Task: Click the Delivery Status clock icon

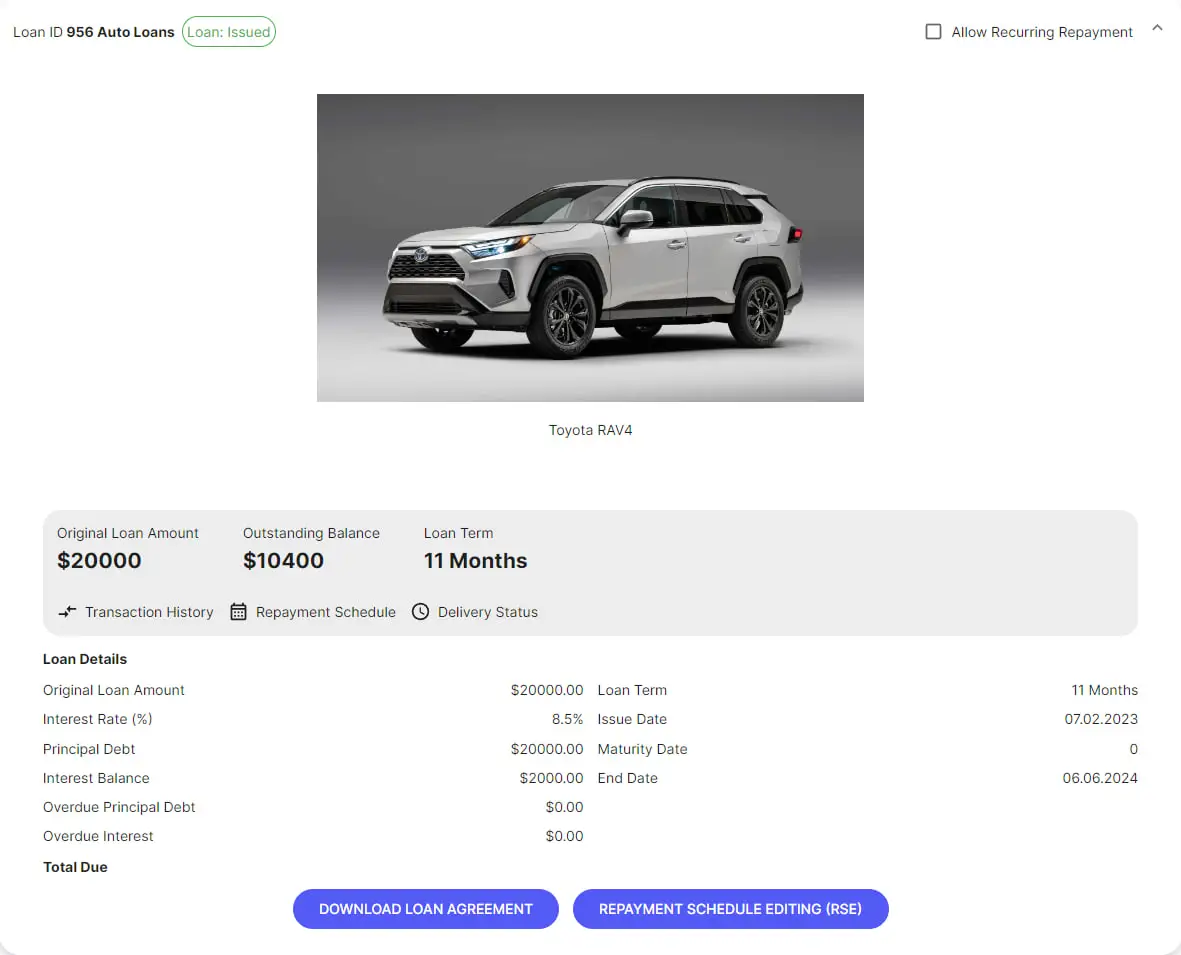Action: pyautogui.click(x=421, y=612)
